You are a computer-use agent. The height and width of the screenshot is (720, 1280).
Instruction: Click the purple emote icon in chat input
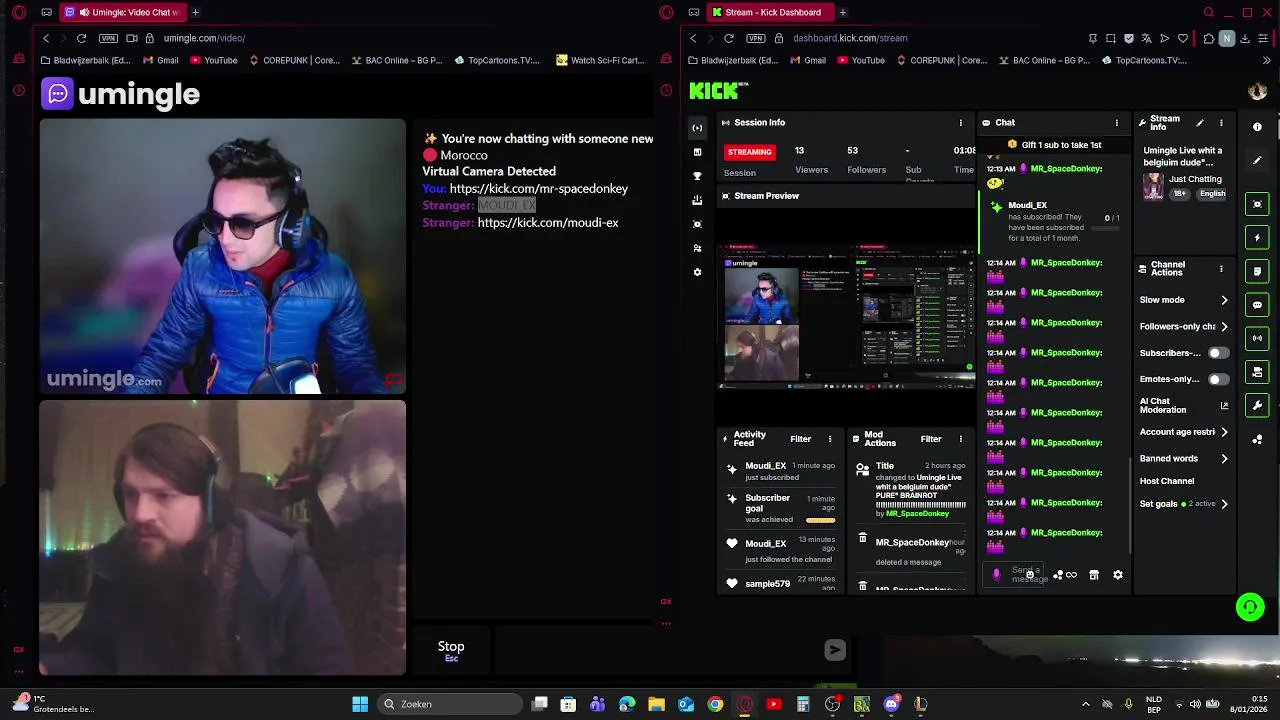coord(996,574)
